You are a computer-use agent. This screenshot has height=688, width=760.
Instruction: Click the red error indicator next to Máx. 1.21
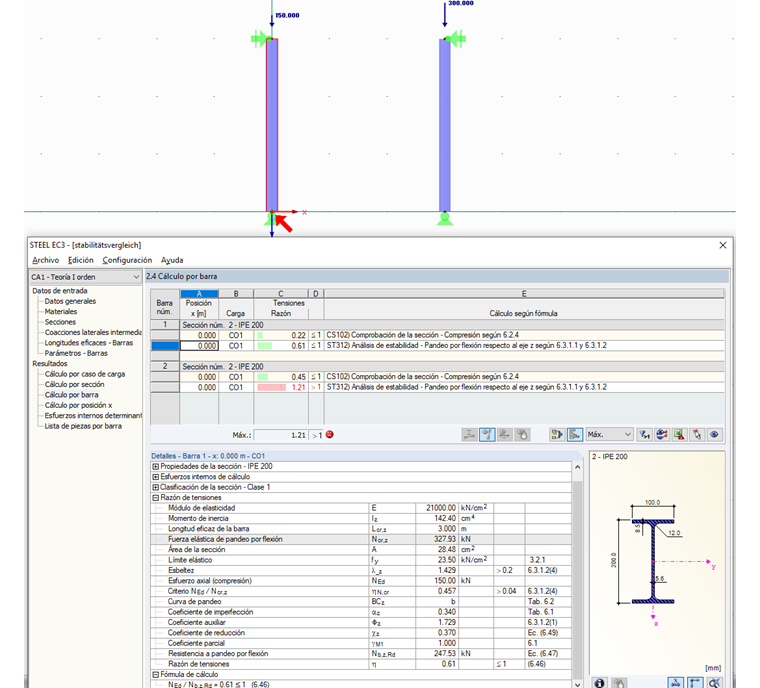[x=330, y=434]
